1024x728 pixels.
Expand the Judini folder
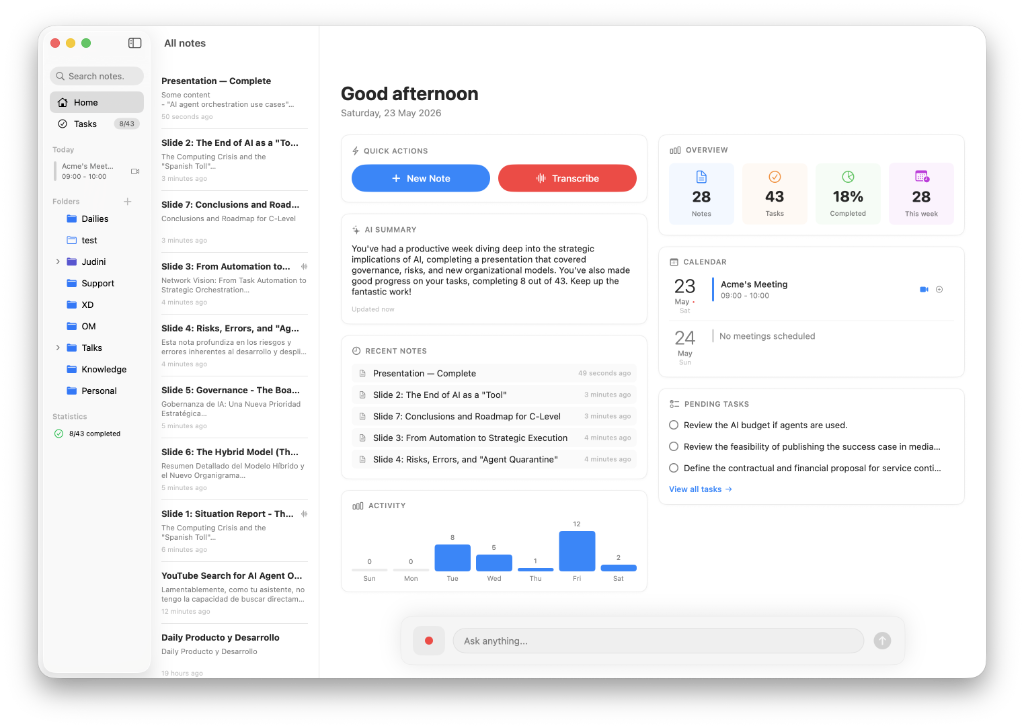pos(57,262)
